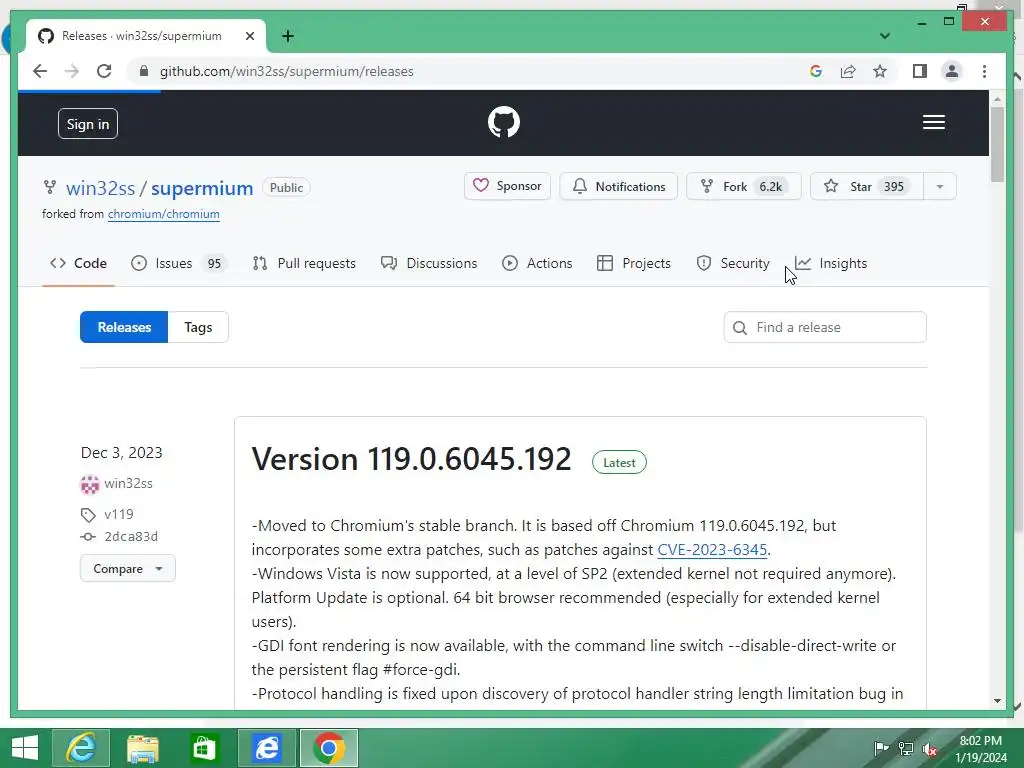Viewport: 1024px width, 768px height.
Task: Click the Action Center flag tray icon
Action: 881,748
